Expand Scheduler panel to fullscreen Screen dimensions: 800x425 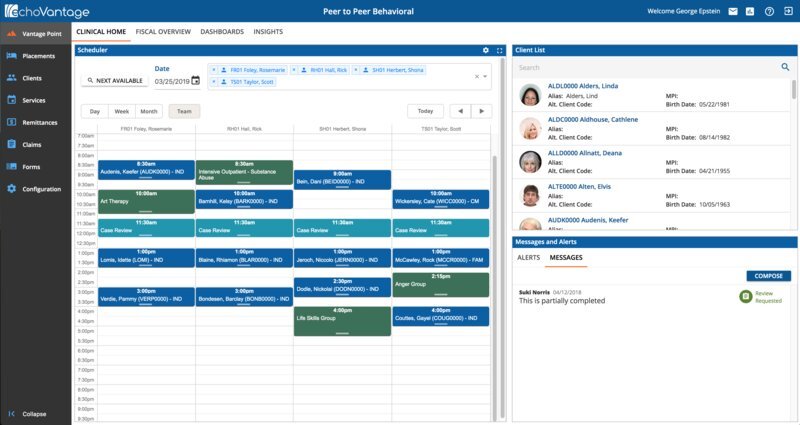tap(499, 49)
